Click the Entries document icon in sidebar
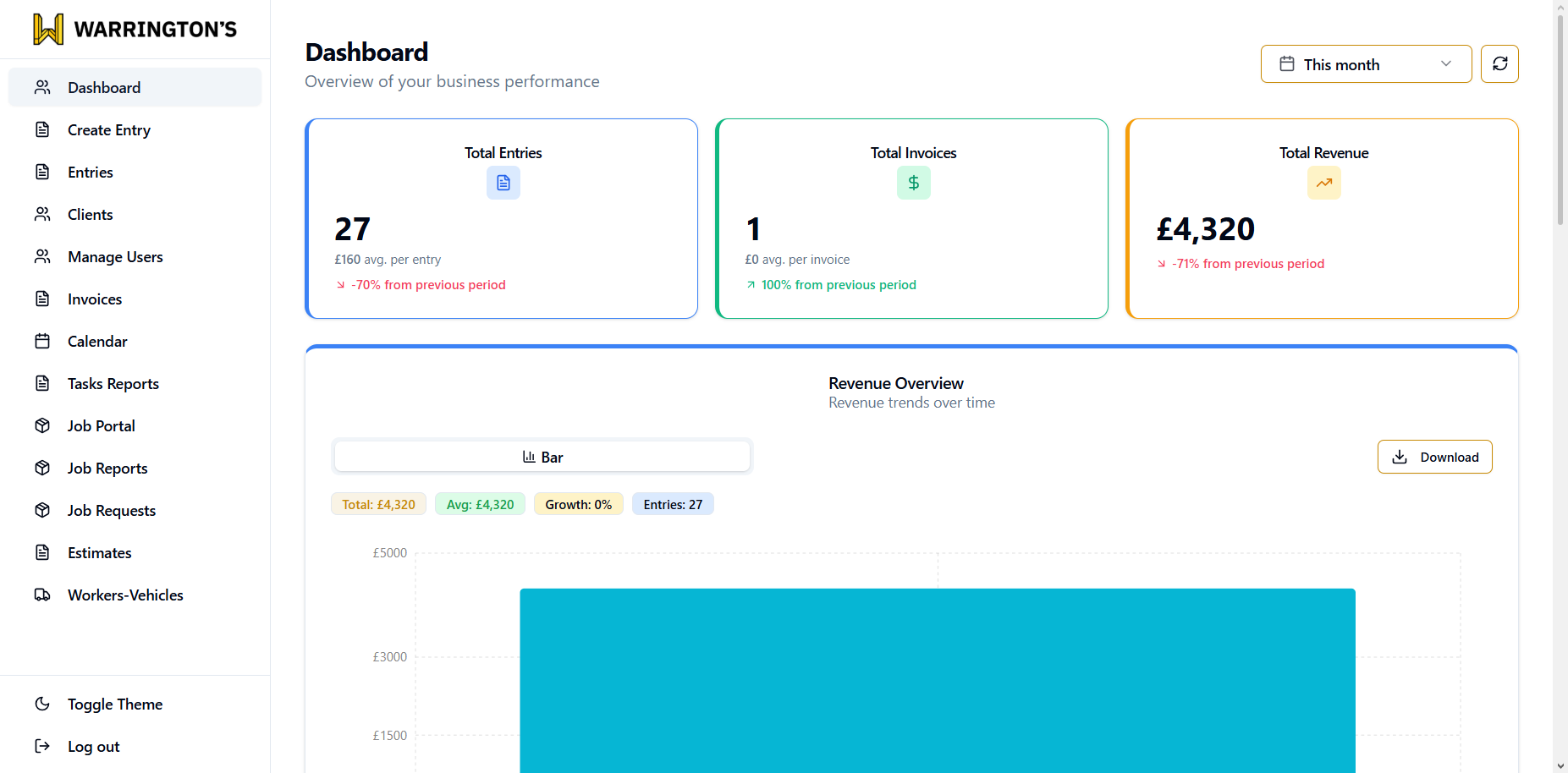This screenshot has height=773, width=1568. point(42,172)
